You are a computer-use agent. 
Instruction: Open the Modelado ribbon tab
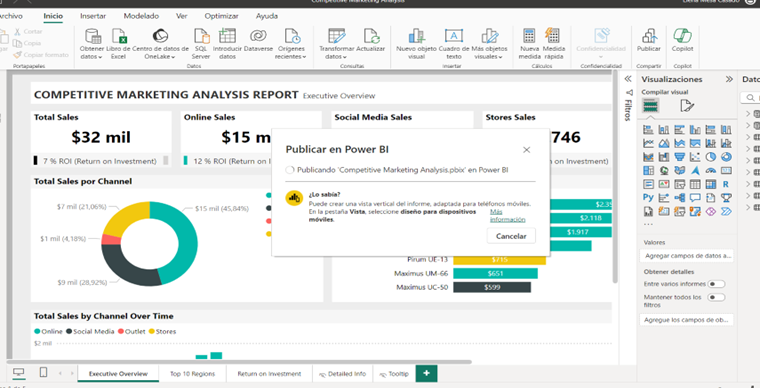[x=141, y=16]
